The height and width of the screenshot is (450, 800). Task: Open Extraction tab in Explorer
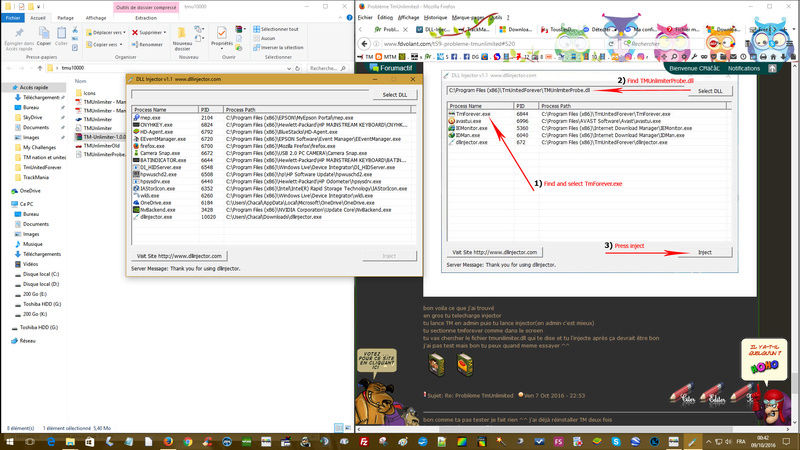146,17
